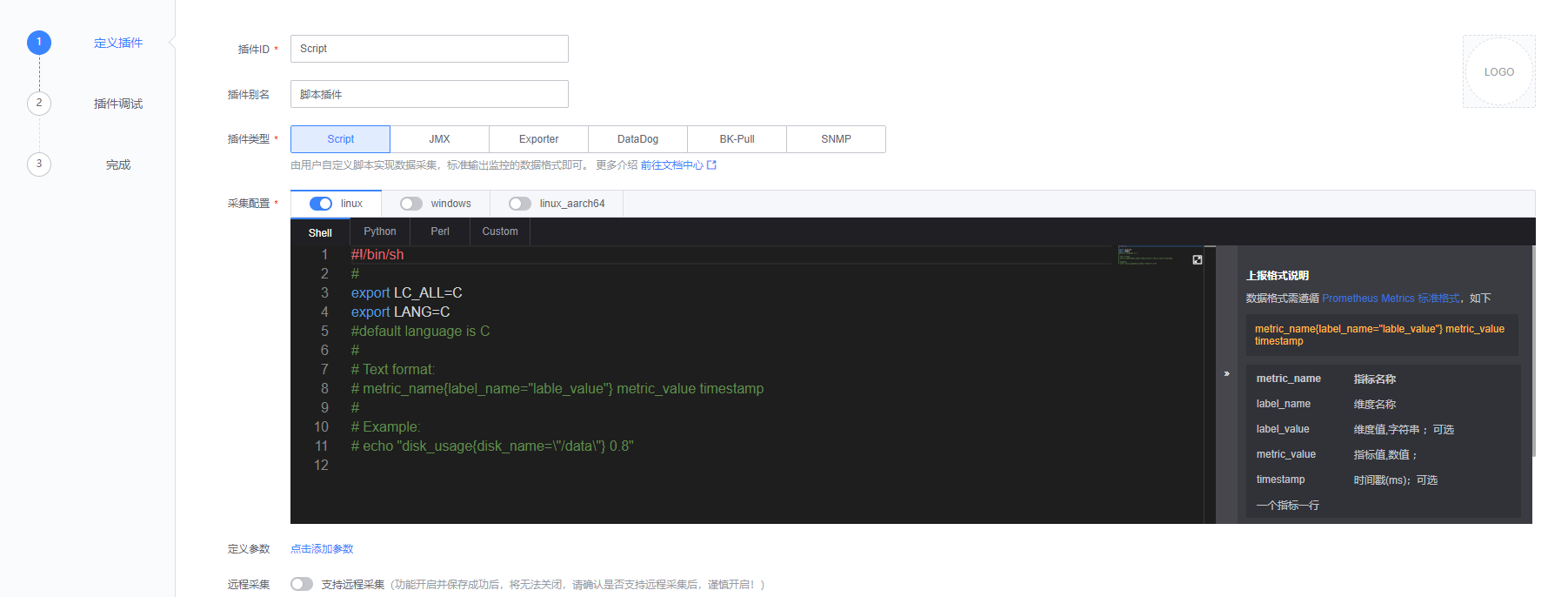Switch to the Custom script tab
Image resolution: width=1568 pixels, height=597 pixels.
tap(500, 231)
